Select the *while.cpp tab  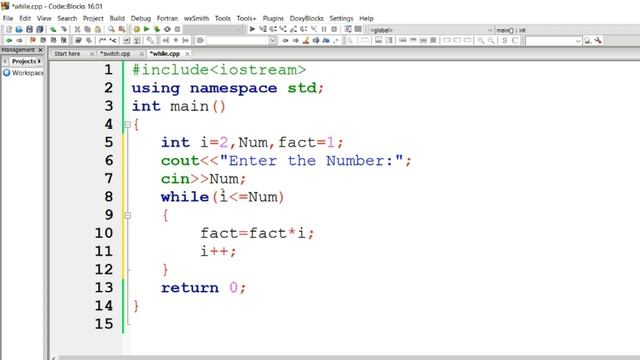(165, 54)
